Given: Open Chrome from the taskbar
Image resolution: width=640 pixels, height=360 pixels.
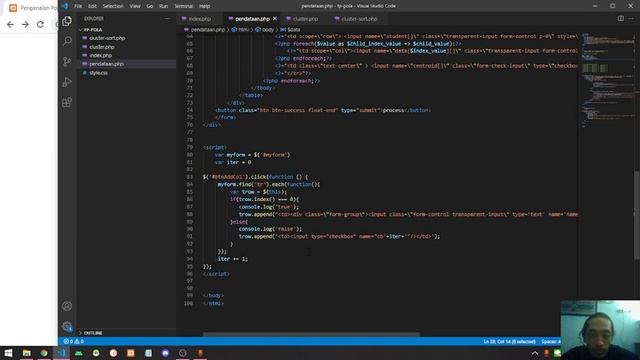Looking at the screenshot, I should click(x=44, y=353).
